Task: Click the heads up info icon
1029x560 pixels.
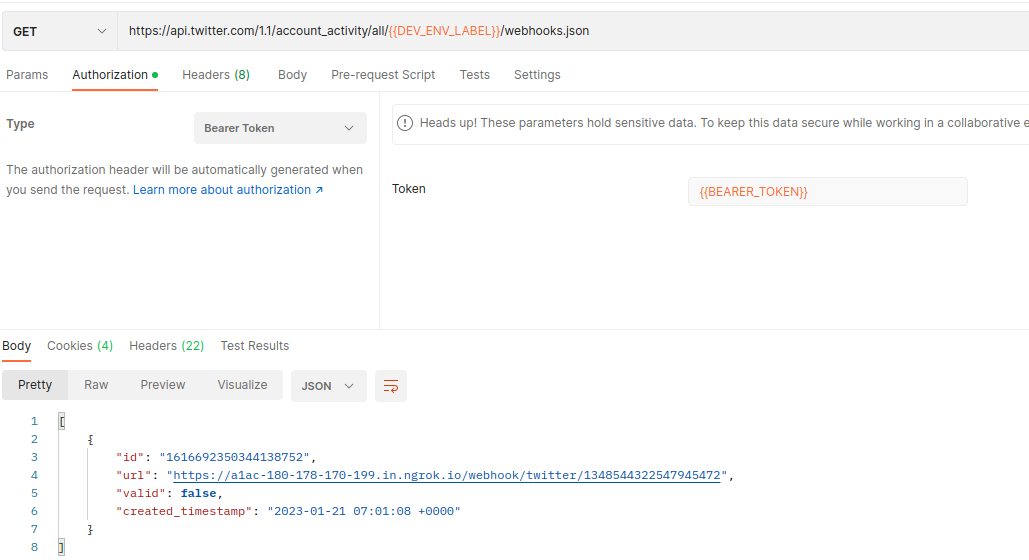Action: (x=405, y=123)
